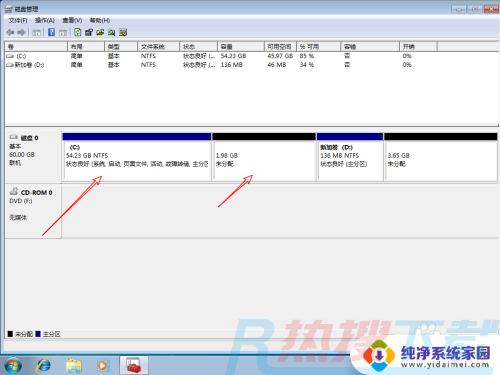Open the Windows Start orb
Image resolution: width=500 pixels, height=375 pixels.
click(13, 365)
